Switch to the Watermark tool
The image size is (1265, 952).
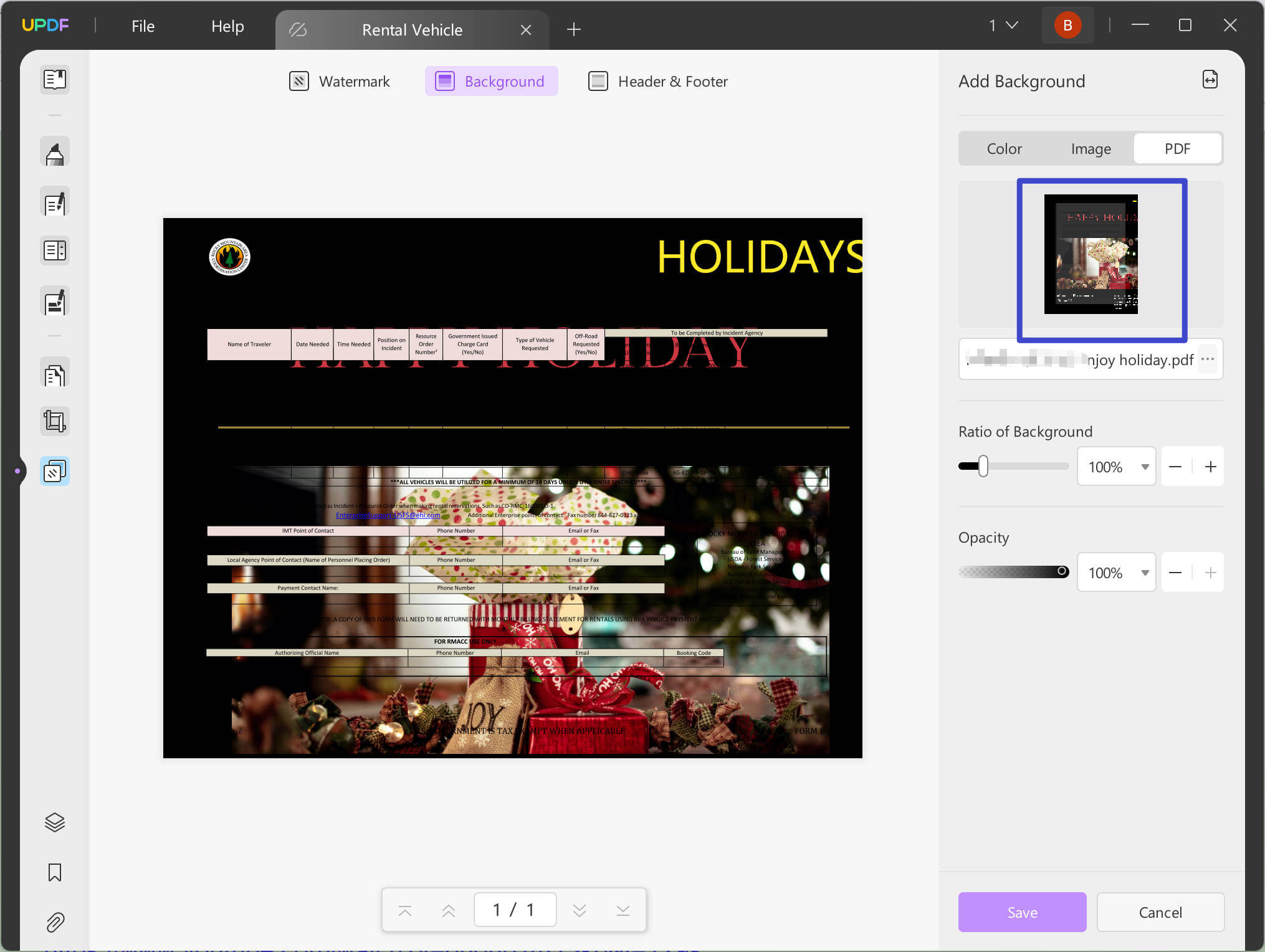pyautogui.click(x=340, y=81)
